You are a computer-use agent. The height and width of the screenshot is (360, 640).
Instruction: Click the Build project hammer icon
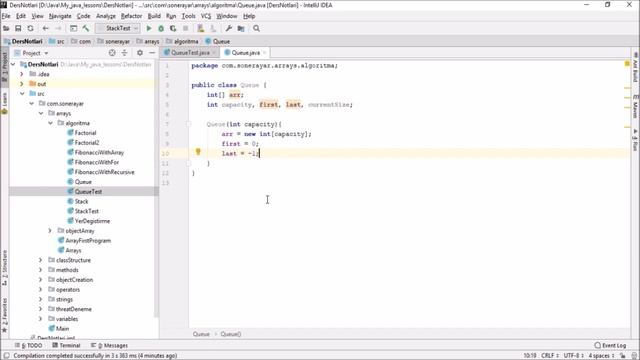coord(86,29)
